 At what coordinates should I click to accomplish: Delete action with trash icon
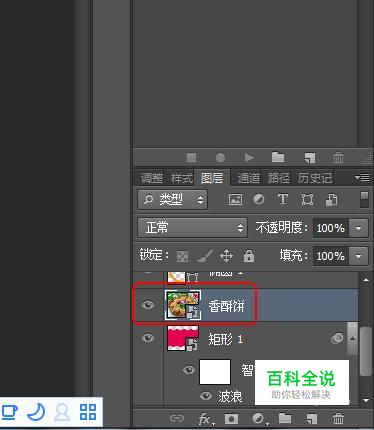(x=338, y=157)
